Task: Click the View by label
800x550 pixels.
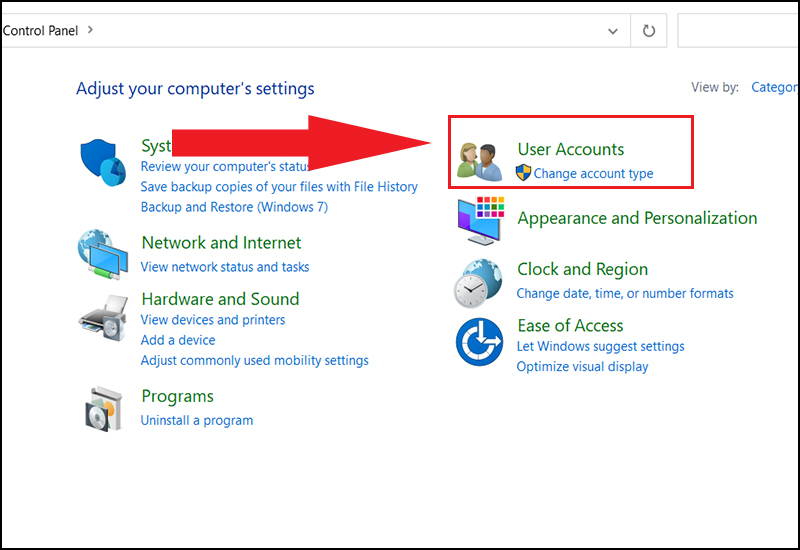Action: point(715,87)
